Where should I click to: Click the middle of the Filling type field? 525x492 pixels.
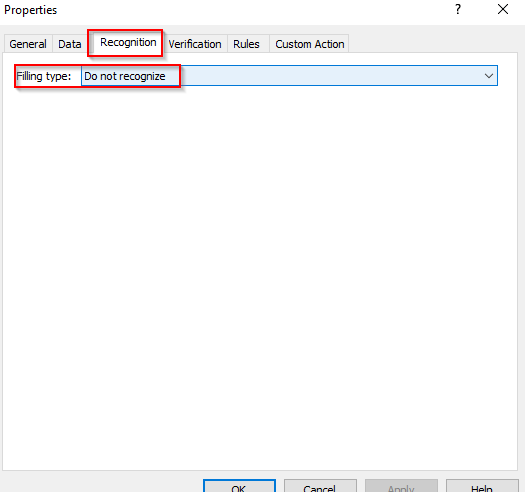tap(289, 76)
